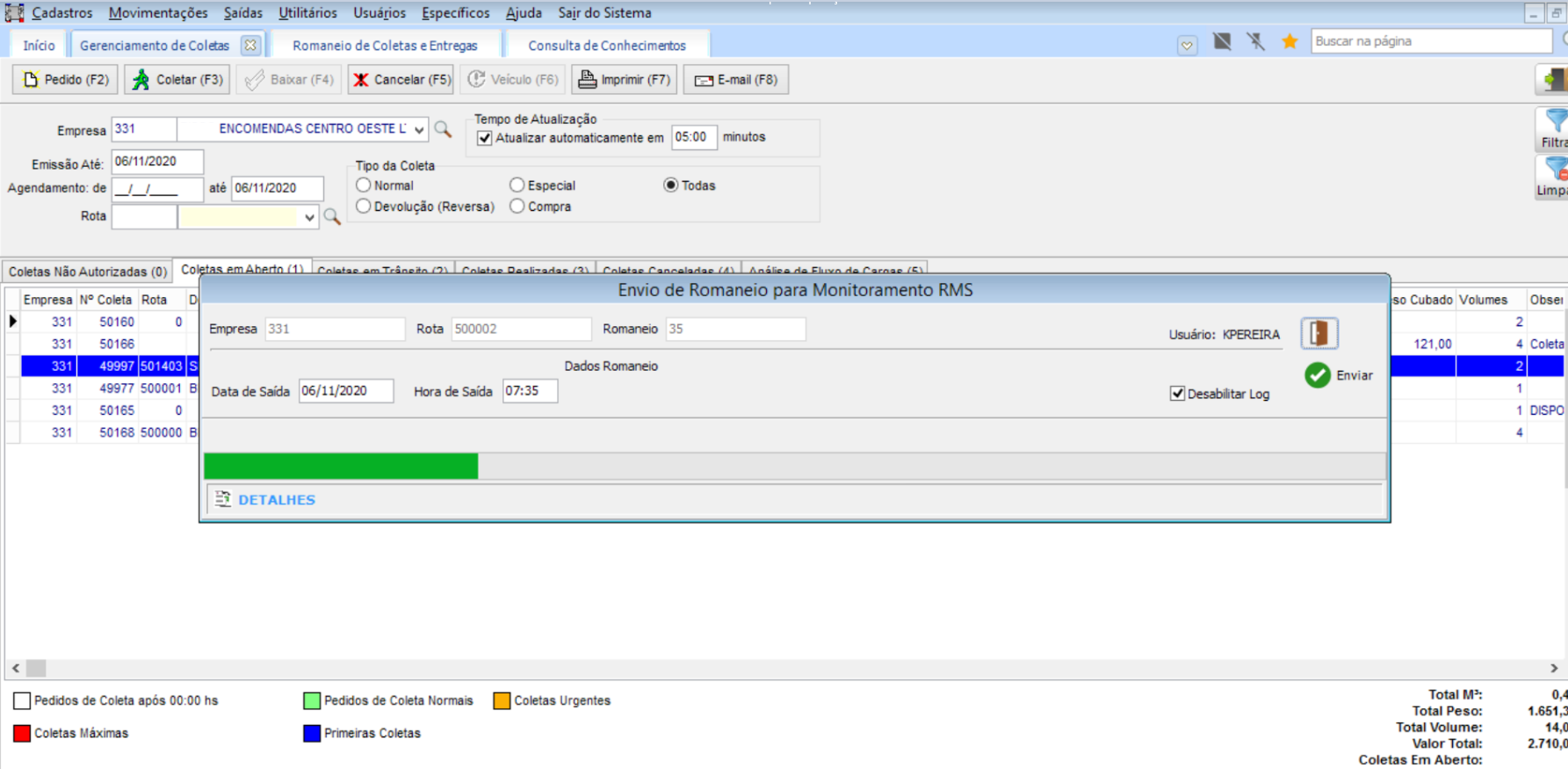Click the crossed-out rectangle icon beside the pin
The width and height of the screenshot is (1568, 769).
pos(1222,41)
